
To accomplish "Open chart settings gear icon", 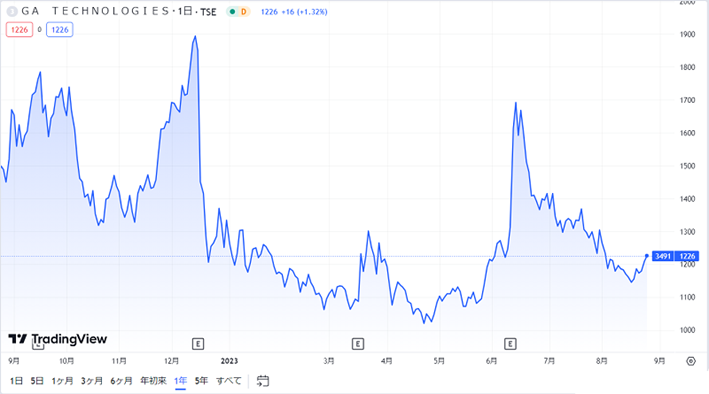I will tap(690, 361).
